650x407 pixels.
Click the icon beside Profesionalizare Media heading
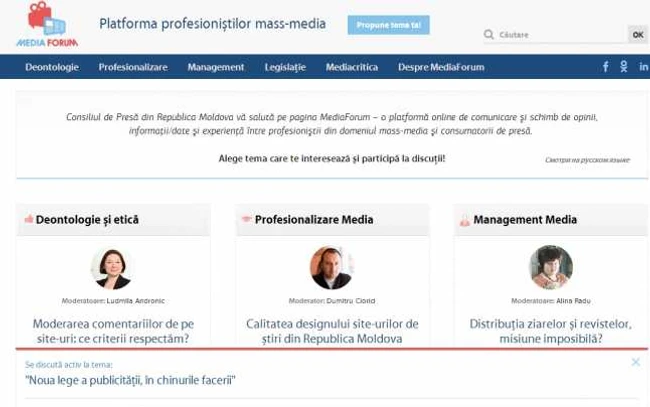(246, 219)
